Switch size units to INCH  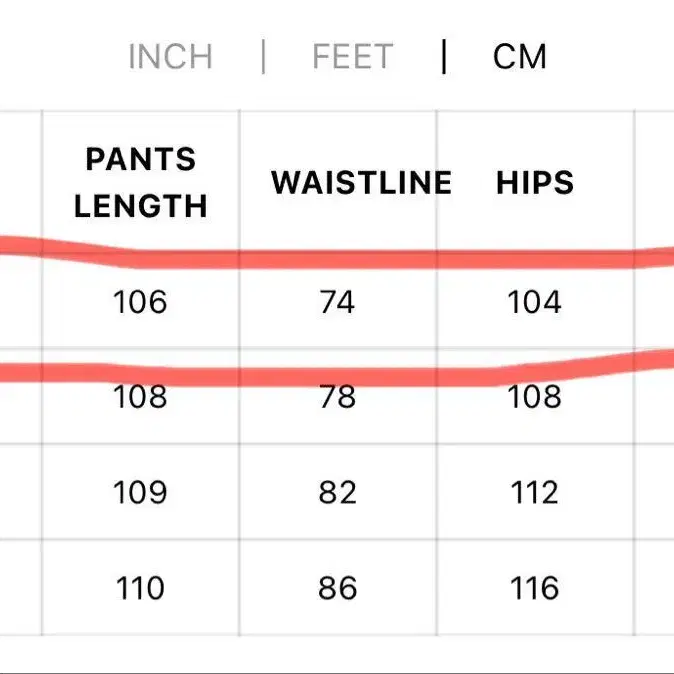[170, 57]
